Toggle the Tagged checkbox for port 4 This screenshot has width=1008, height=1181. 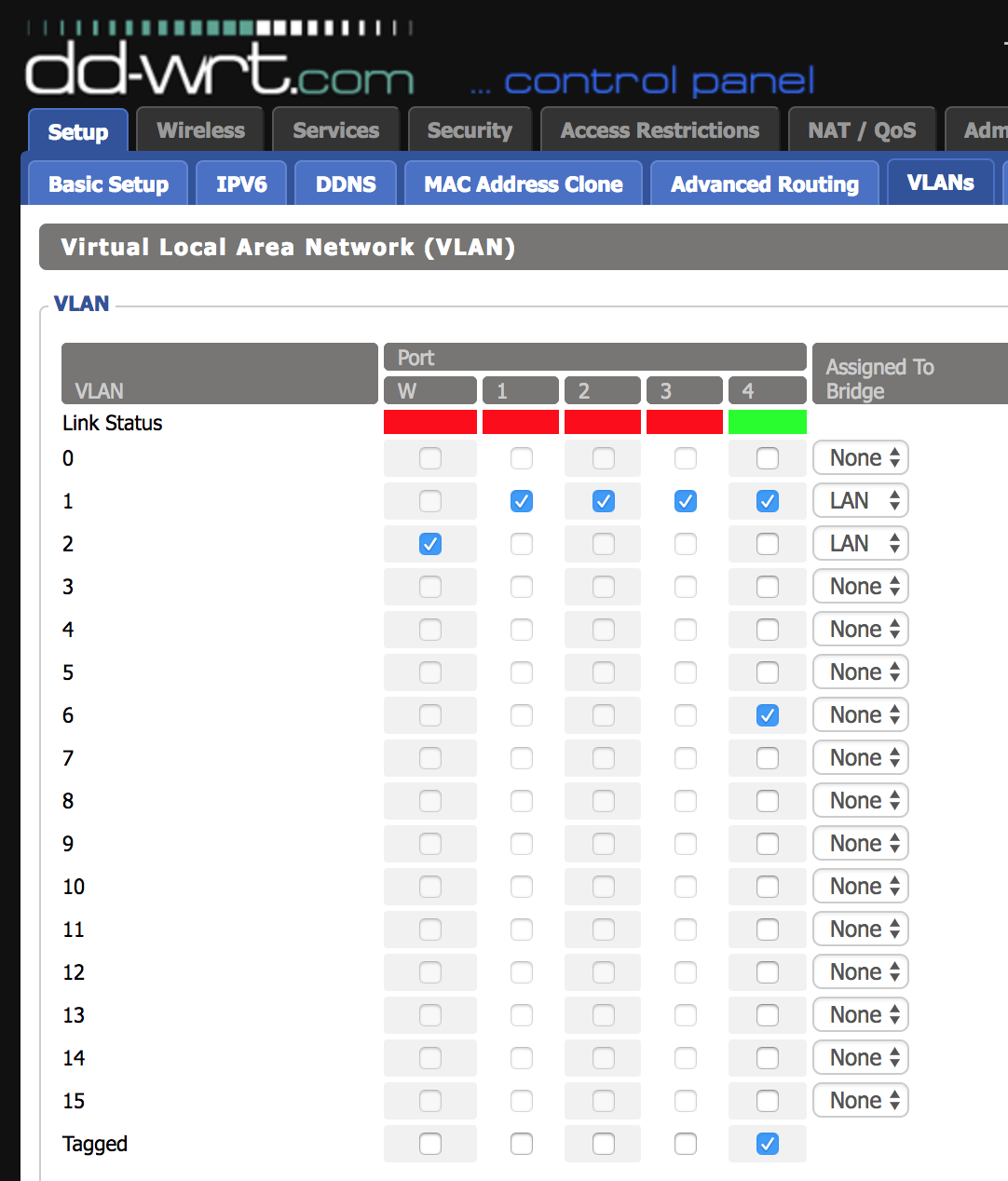[x=768, y=1144]
